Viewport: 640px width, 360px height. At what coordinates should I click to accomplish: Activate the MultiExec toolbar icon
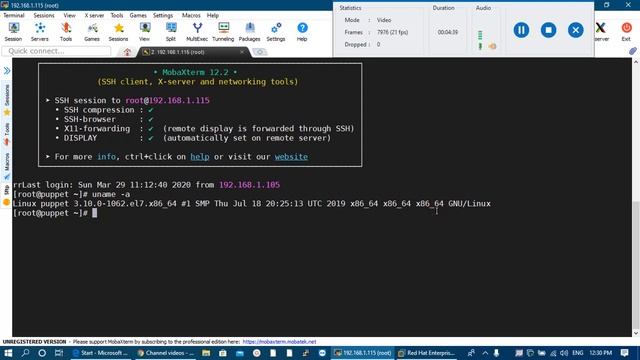[x=197, y=32]
